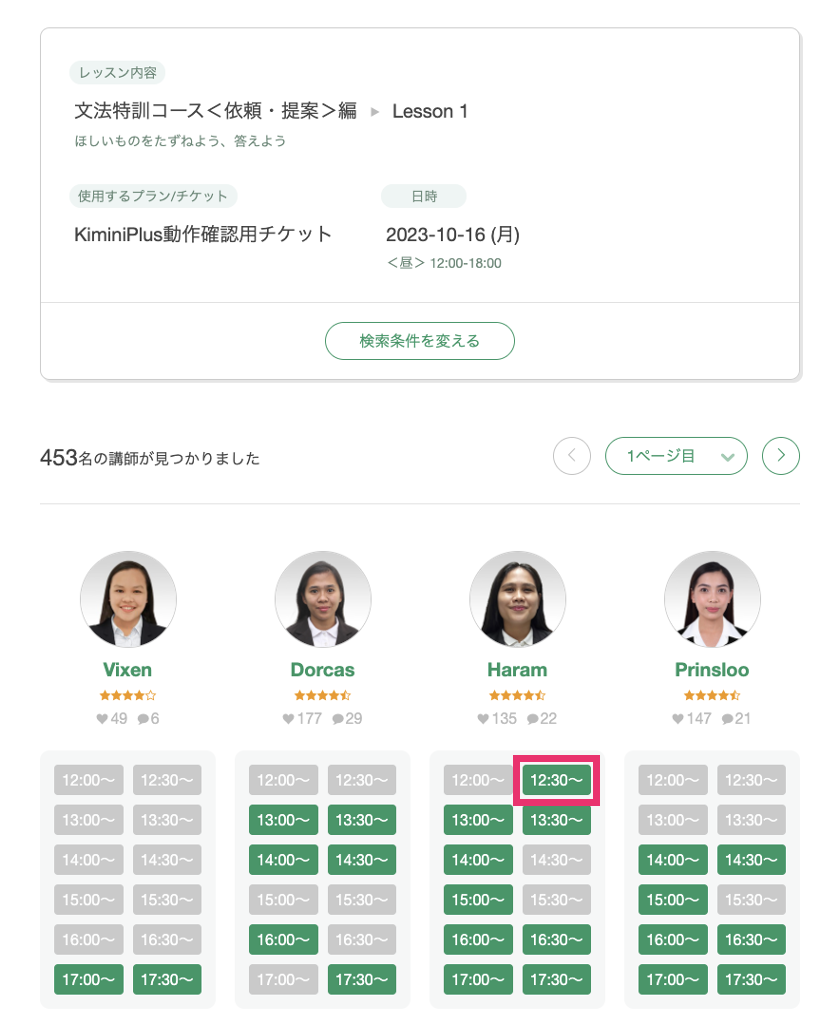This screenshot has height=1034, width=832.
Task: Click Haram's heart favorites icon
Action: [483, 719]
